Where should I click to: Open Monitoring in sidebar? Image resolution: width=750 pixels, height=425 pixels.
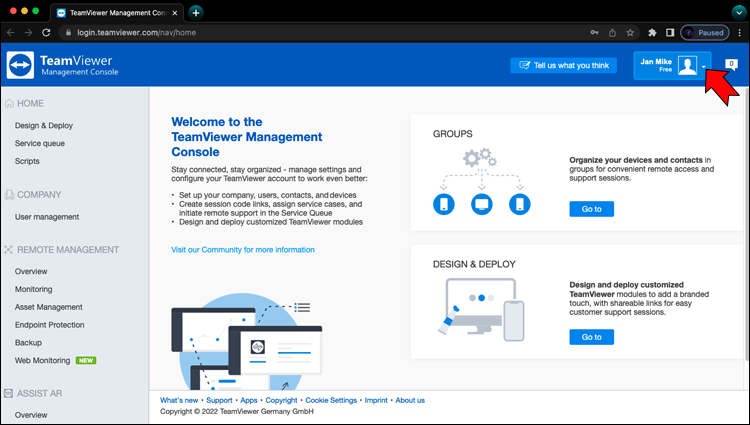(x=33, y=289)
